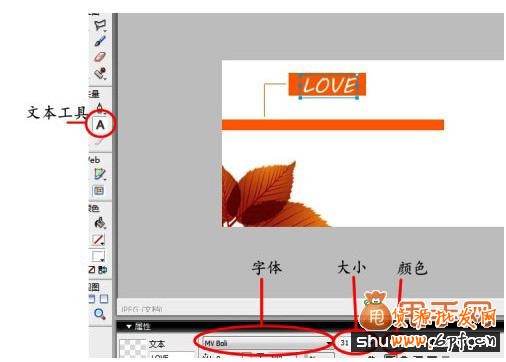The width and height of the screenshot is (506, 362).
Task: Select the Rubber Stamp tool
Action: tap(100, 73)
